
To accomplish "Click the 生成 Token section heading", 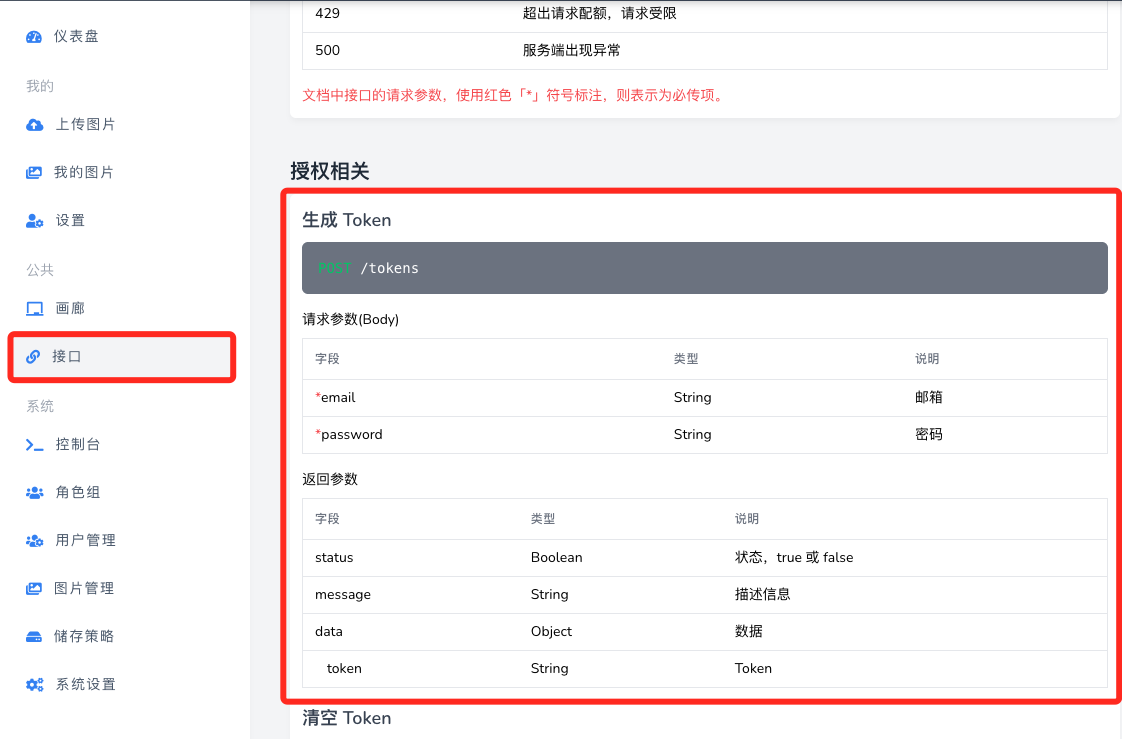I will pyautogui.click(x=346, y=220).
